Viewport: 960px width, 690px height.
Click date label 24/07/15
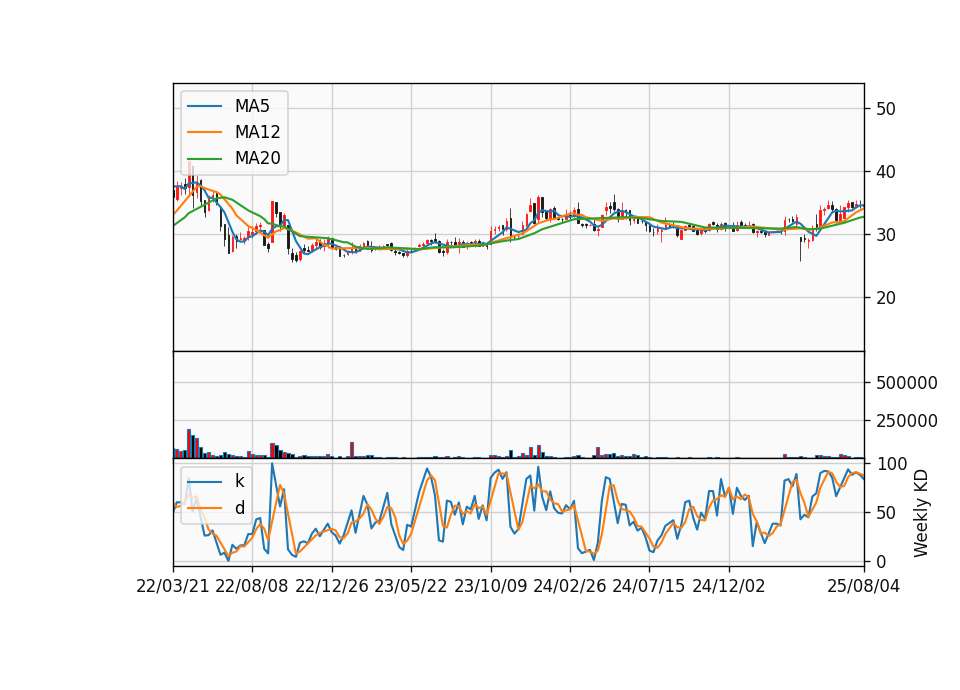[649, 586]
